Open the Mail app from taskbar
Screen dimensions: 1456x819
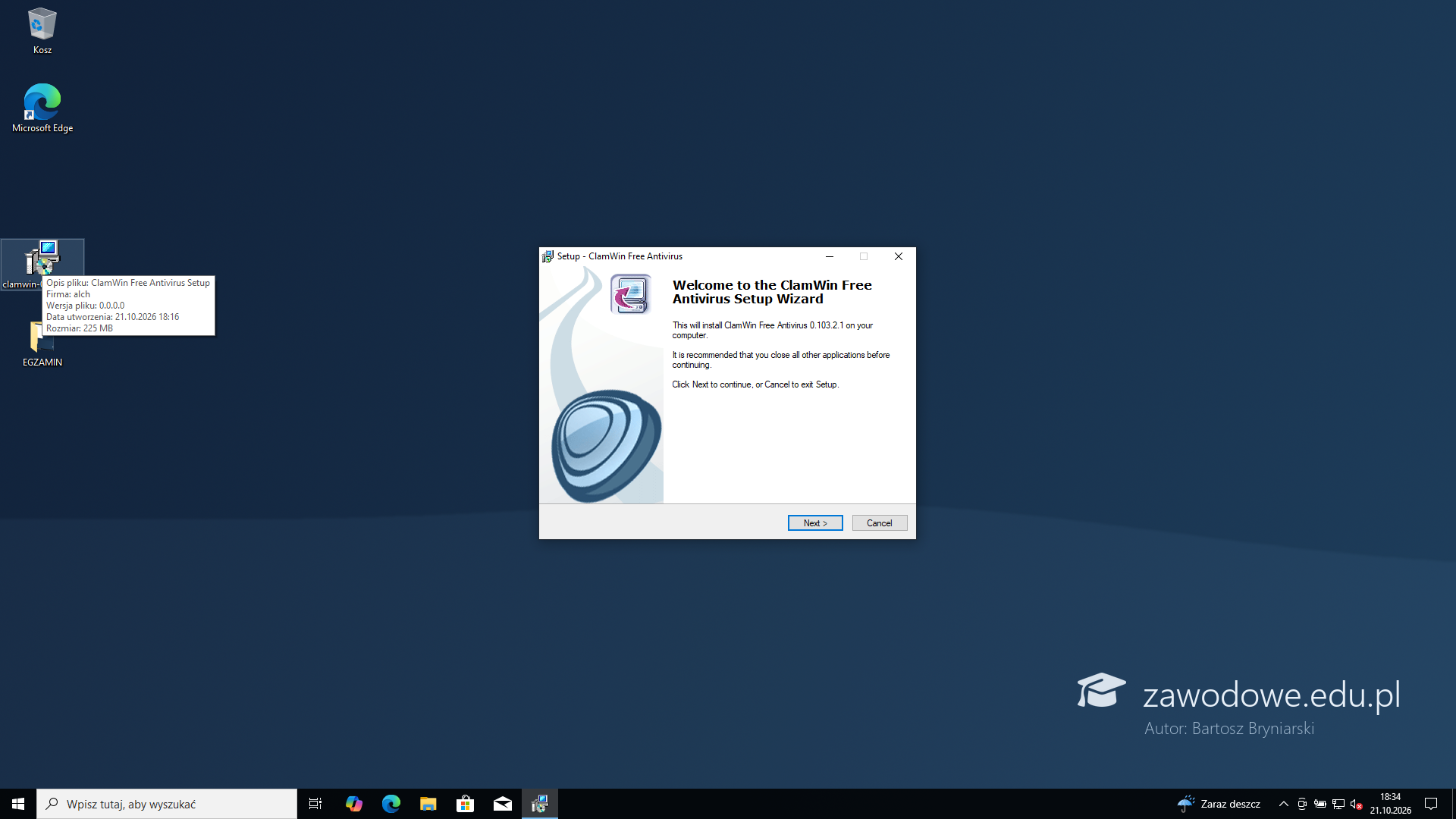502,804
